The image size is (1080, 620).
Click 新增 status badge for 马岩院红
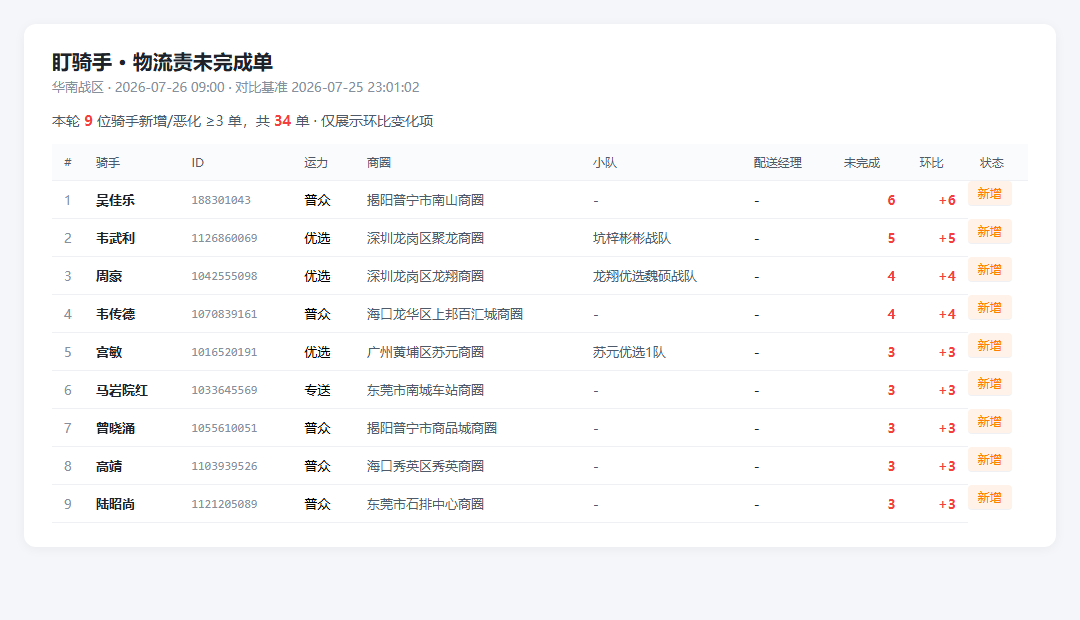coord(989,383)
